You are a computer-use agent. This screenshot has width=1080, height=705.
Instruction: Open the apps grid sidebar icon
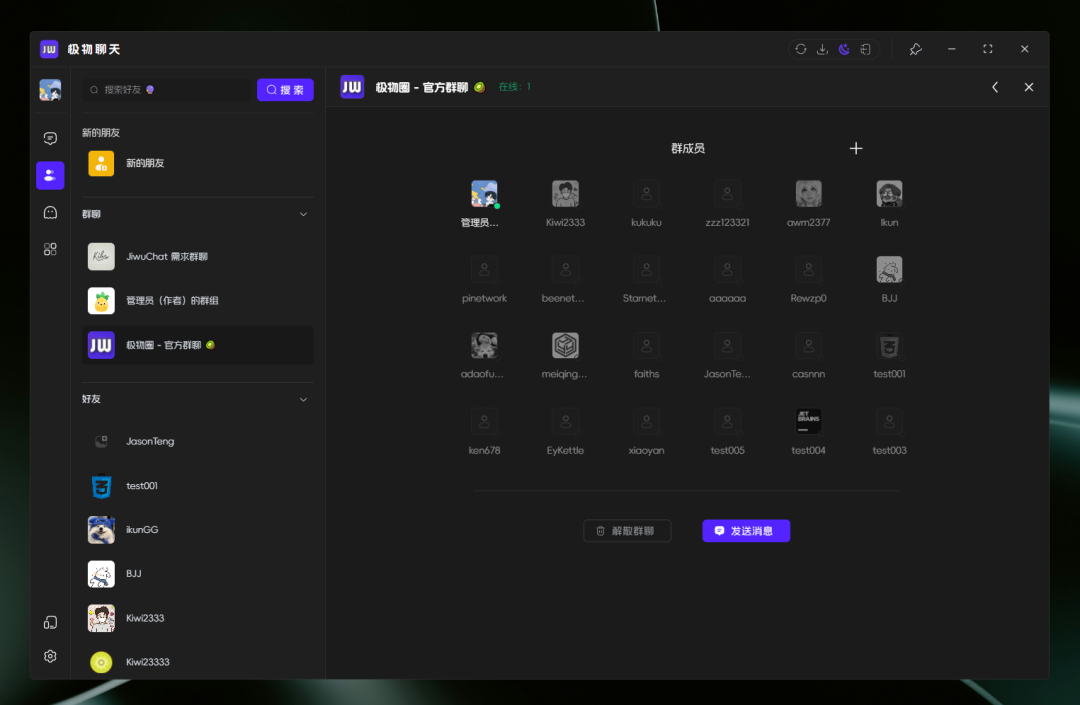tap(50, 249)
